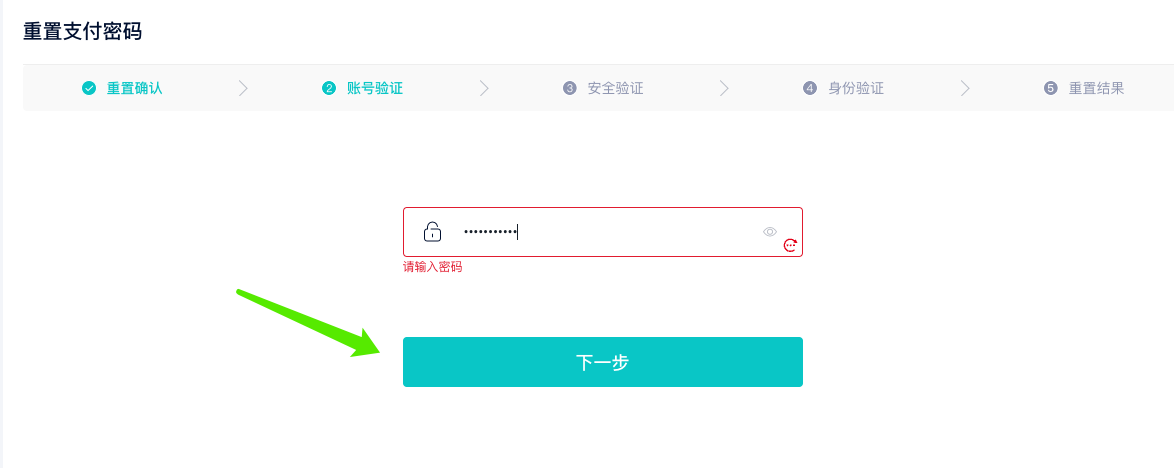Click the step 5 number badge
The width and height of the screenshot is (1174, 468).
pyautogui.click(x=1050, y=88)
